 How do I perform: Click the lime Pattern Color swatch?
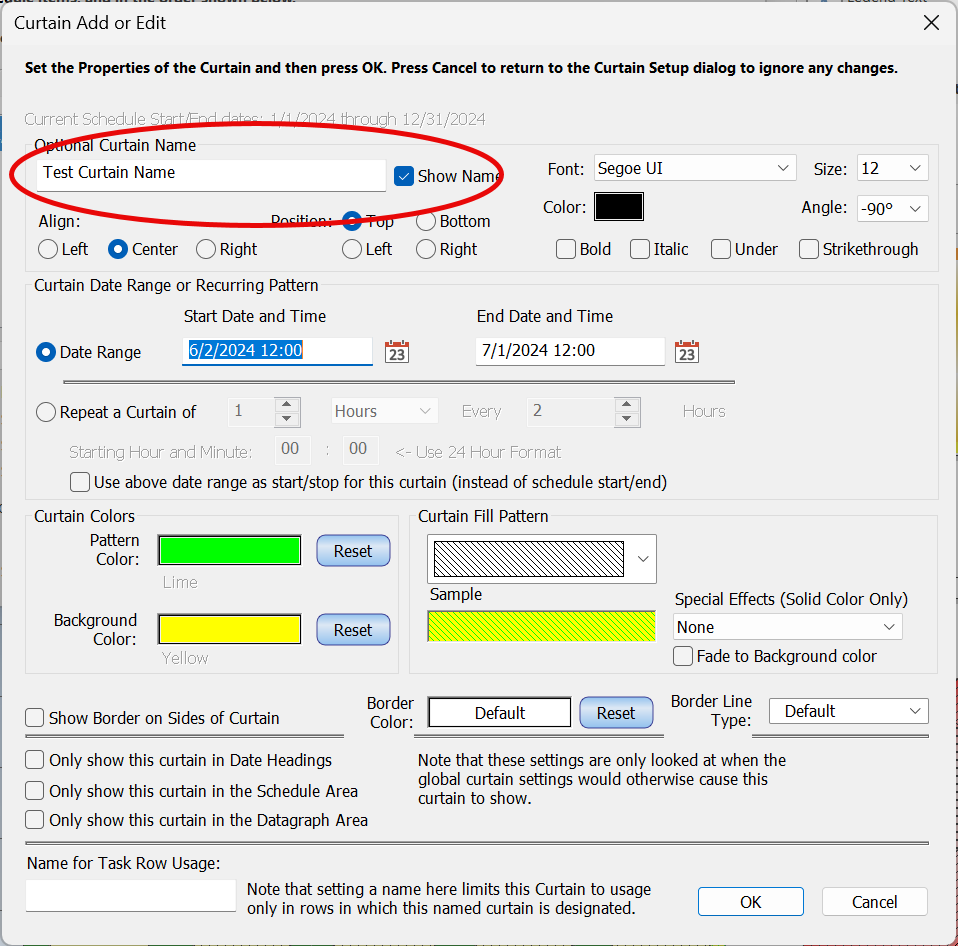coord(229,550)
